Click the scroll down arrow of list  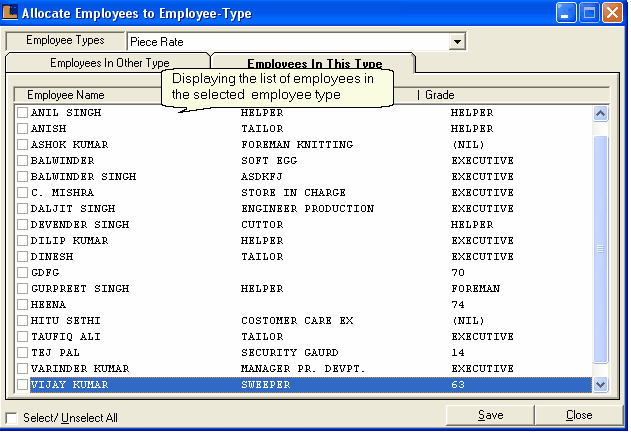600,384
